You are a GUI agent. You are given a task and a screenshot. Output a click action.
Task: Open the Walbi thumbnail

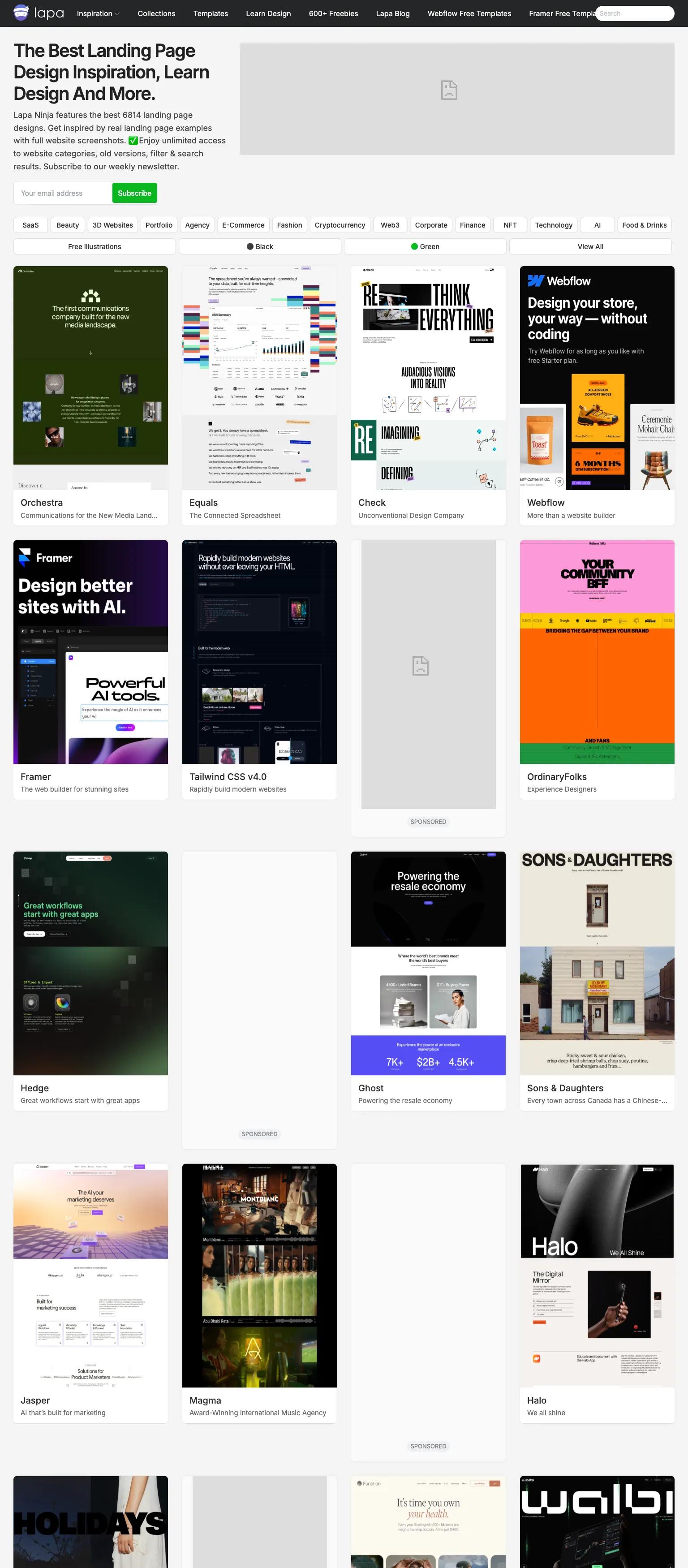pyautogui.click(x=597, y=1522)
